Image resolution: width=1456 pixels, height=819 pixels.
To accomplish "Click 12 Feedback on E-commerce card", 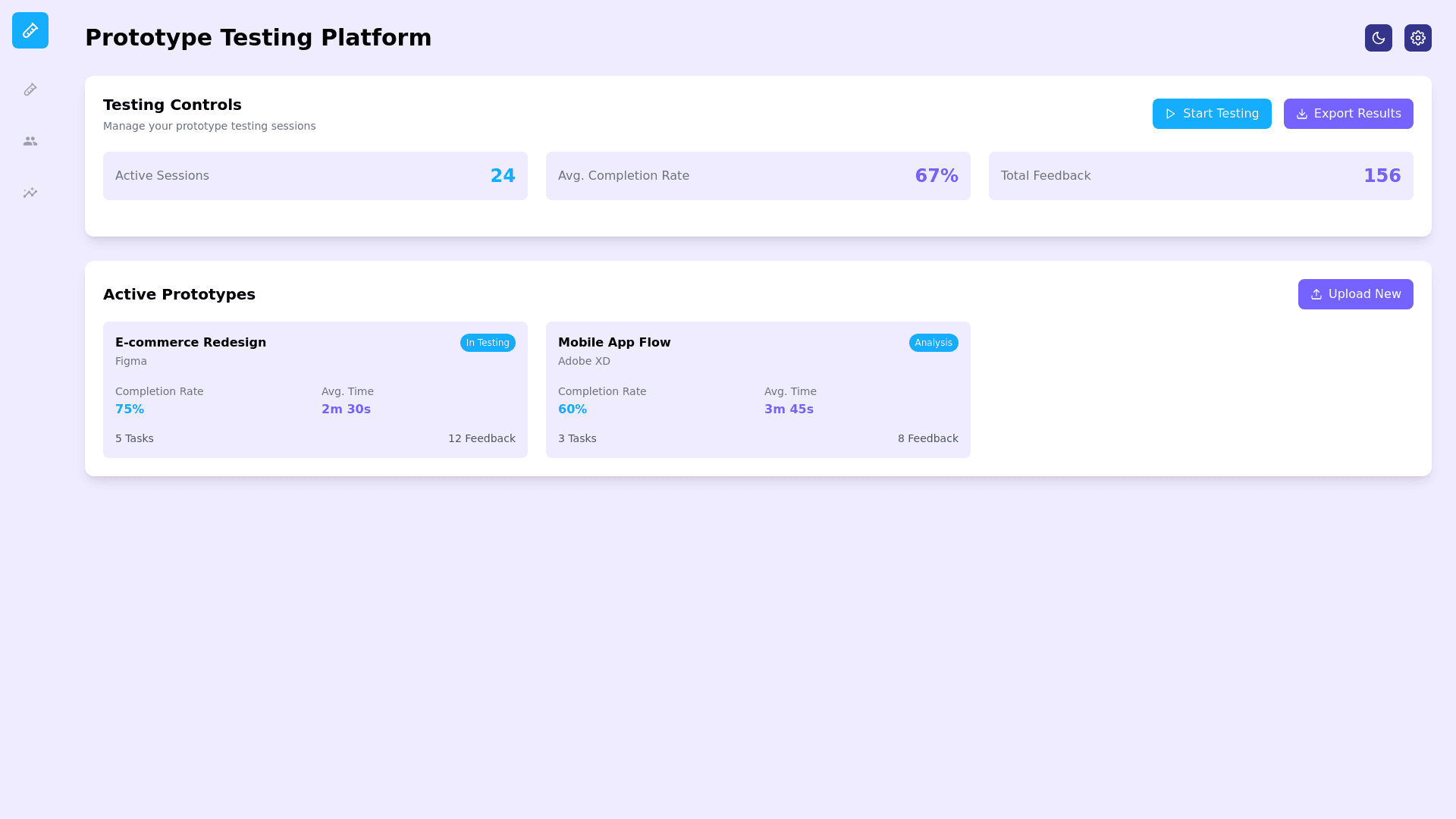I will (481, 438).
